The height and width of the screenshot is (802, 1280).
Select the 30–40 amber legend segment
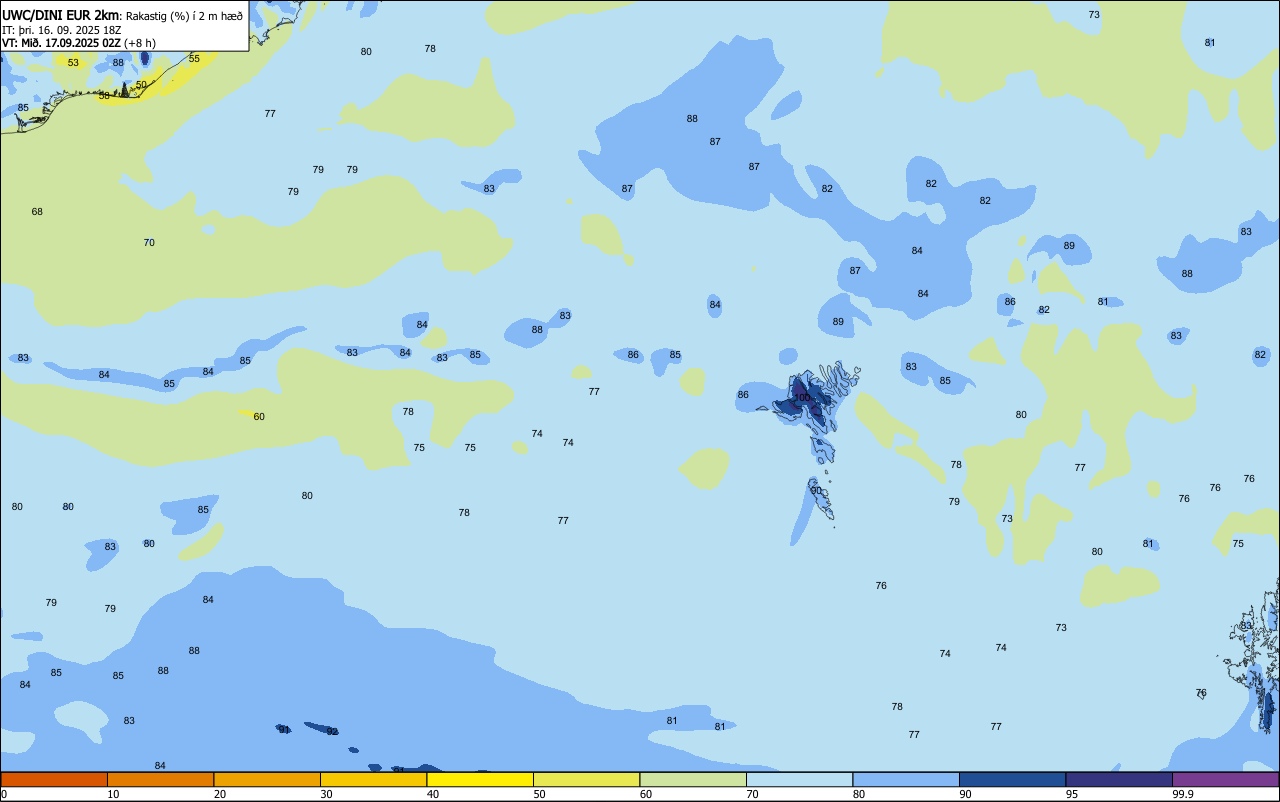[373, 779]
